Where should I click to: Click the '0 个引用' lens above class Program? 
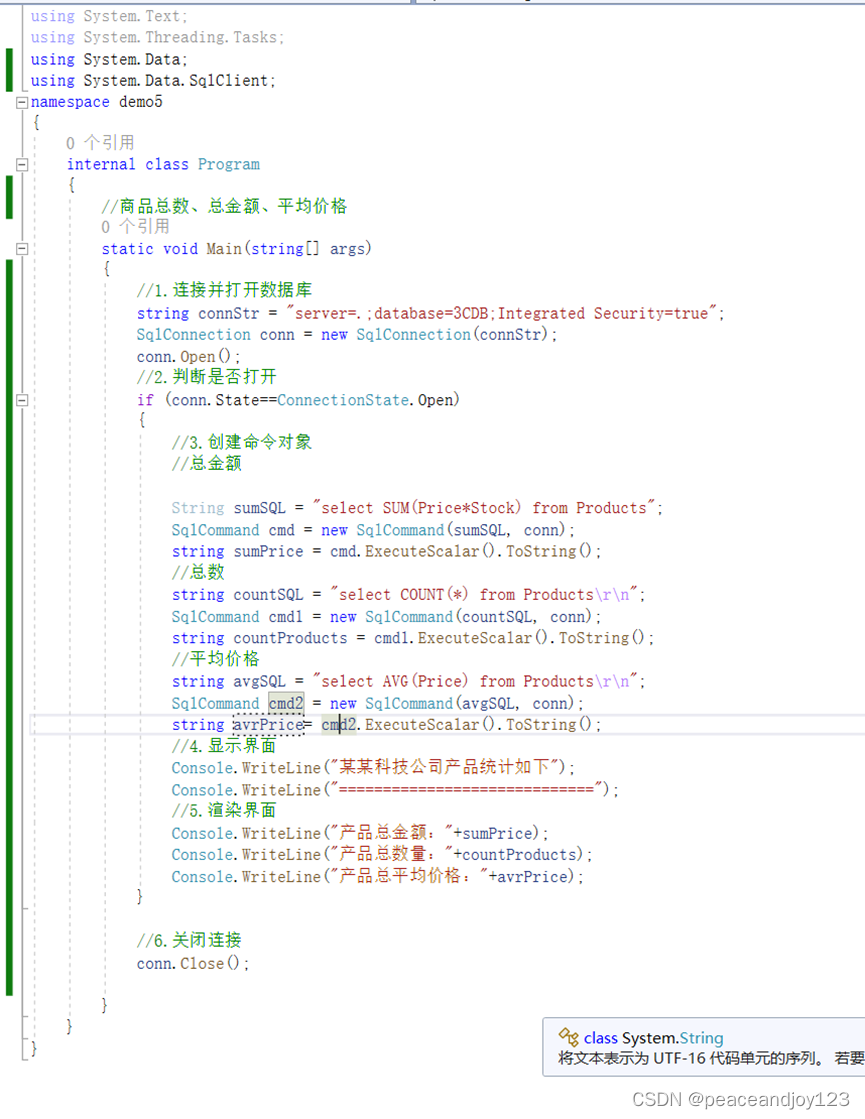(100, 143)
